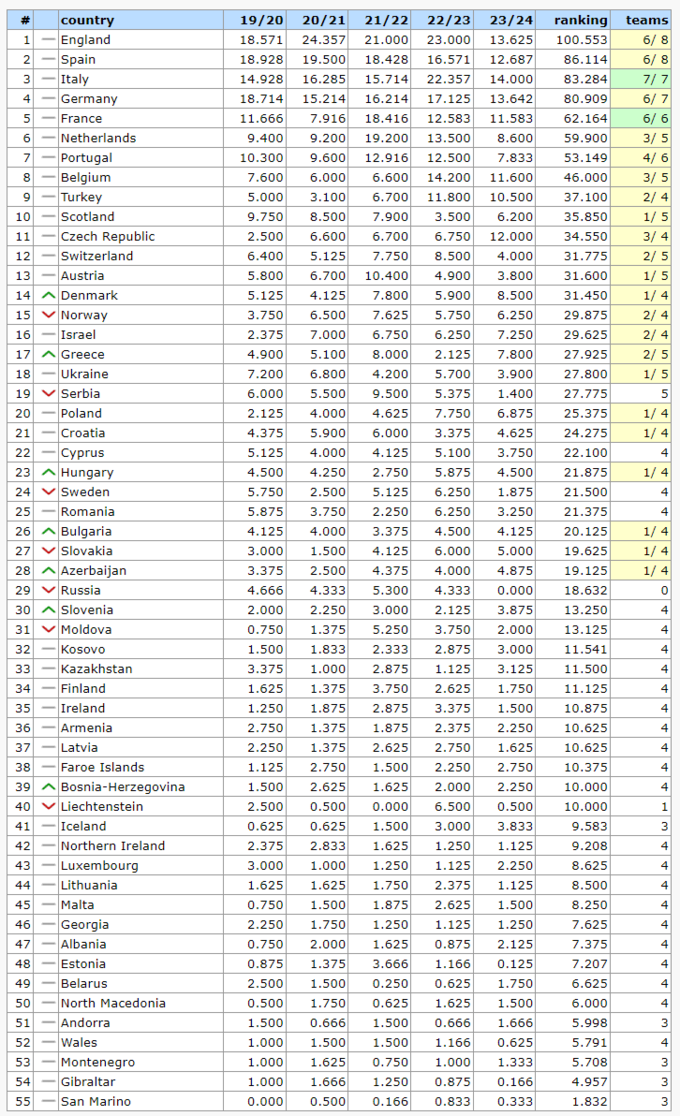680x1116 pixels.
Task: Select the 'country' column header
Action: (87, 20)
